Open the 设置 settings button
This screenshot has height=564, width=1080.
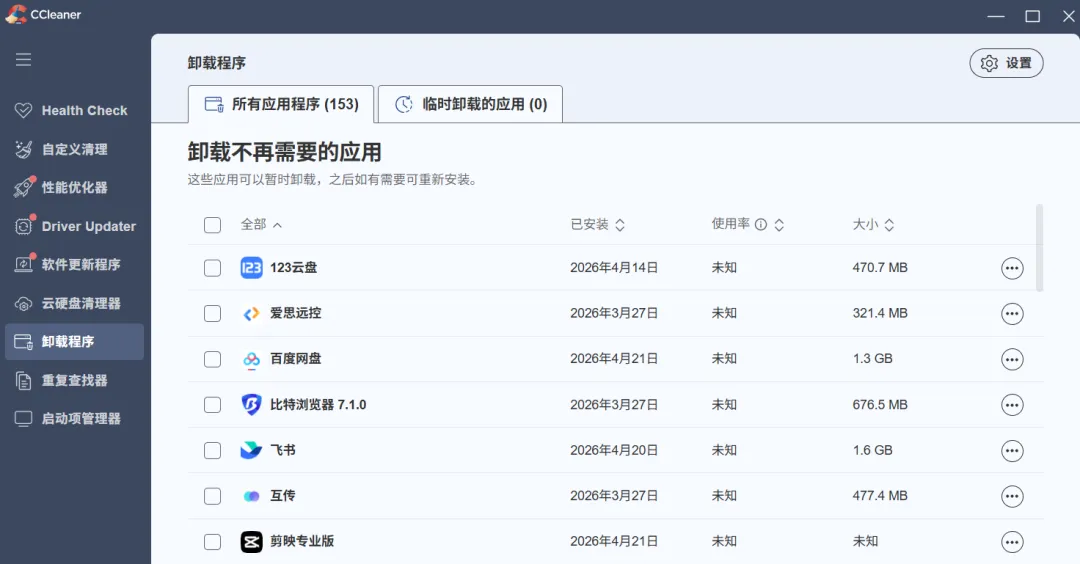[1006, 63]
